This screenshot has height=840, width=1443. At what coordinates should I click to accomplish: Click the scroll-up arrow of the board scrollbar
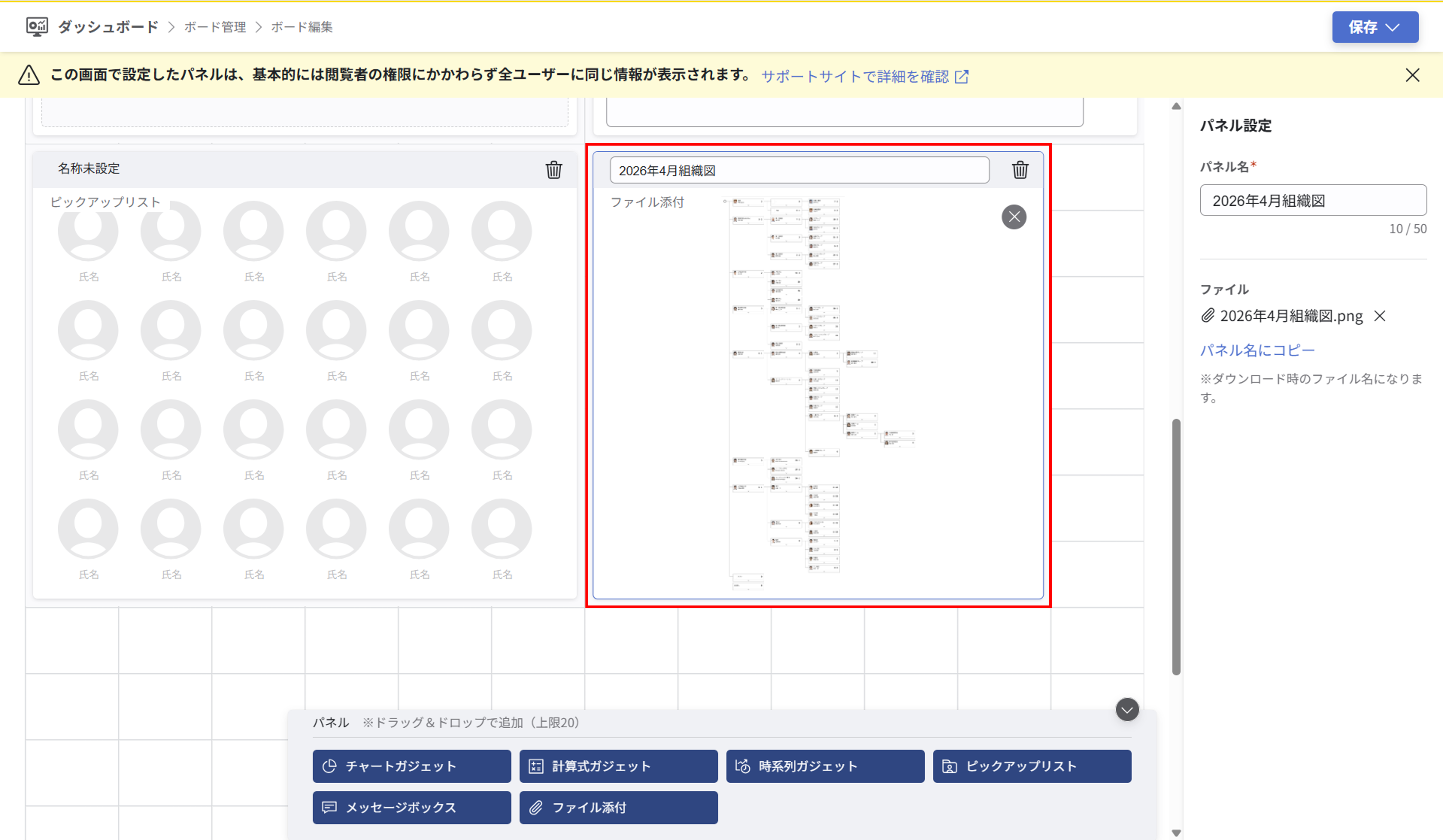point(1176,106)
